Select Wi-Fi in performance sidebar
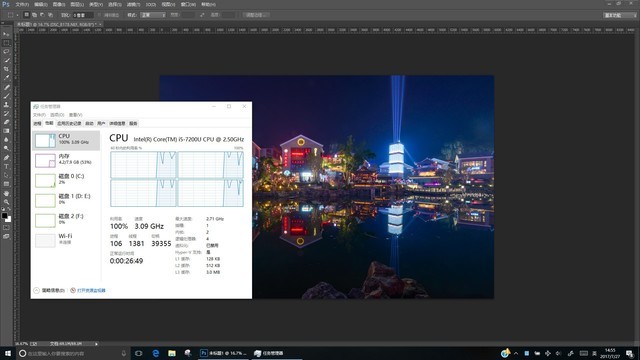The width and height of the screenshot is (640, 360). pyautogui.click(x=66, y=240)
